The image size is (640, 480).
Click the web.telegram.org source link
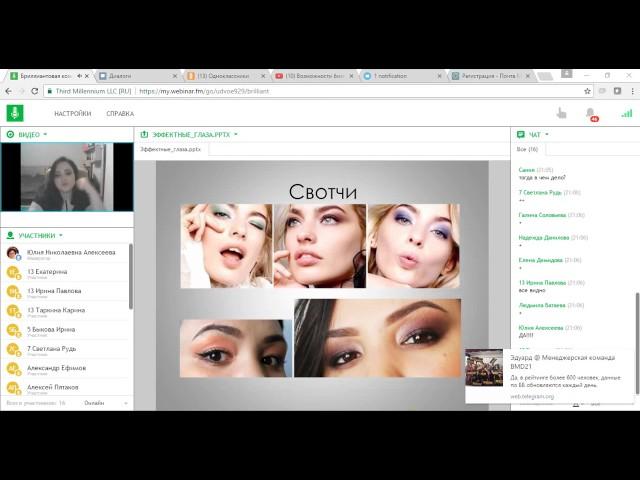pos(532,396)
